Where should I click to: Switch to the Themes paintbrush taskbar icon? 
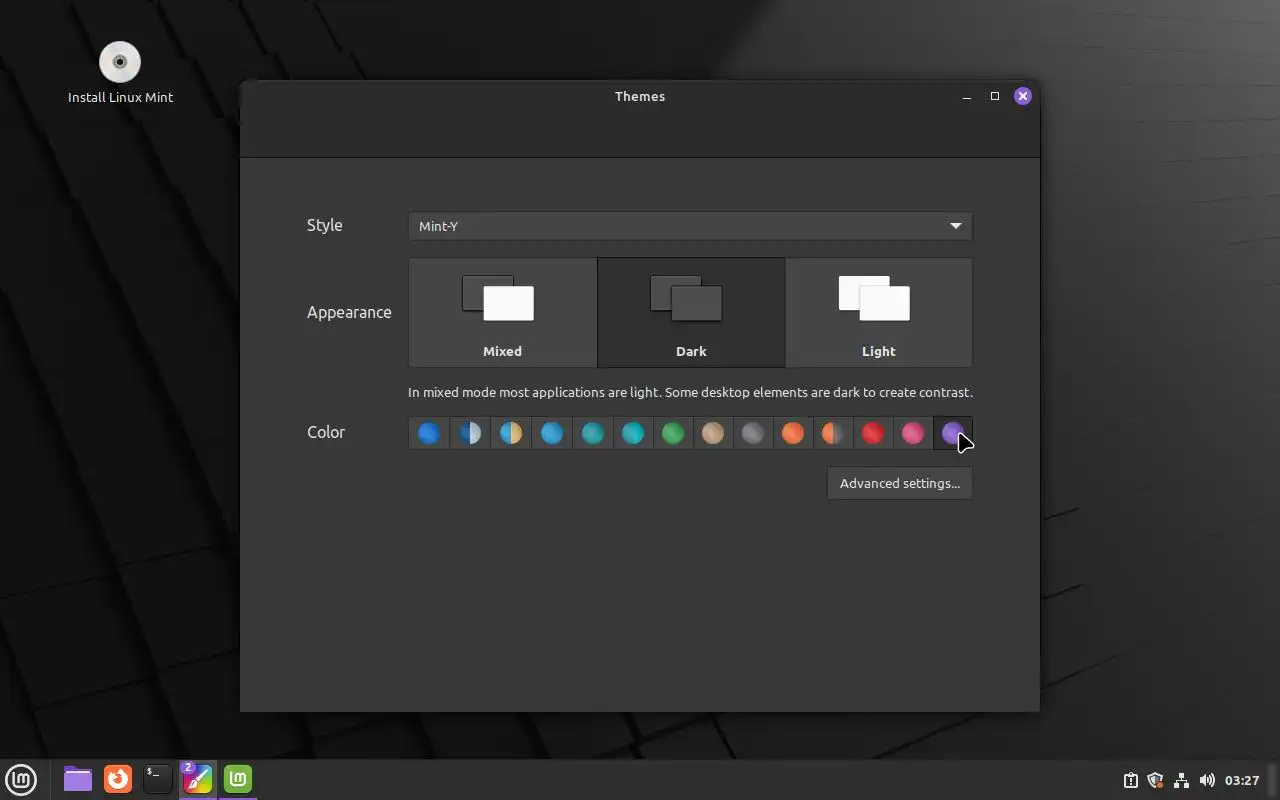coord(198,779)
